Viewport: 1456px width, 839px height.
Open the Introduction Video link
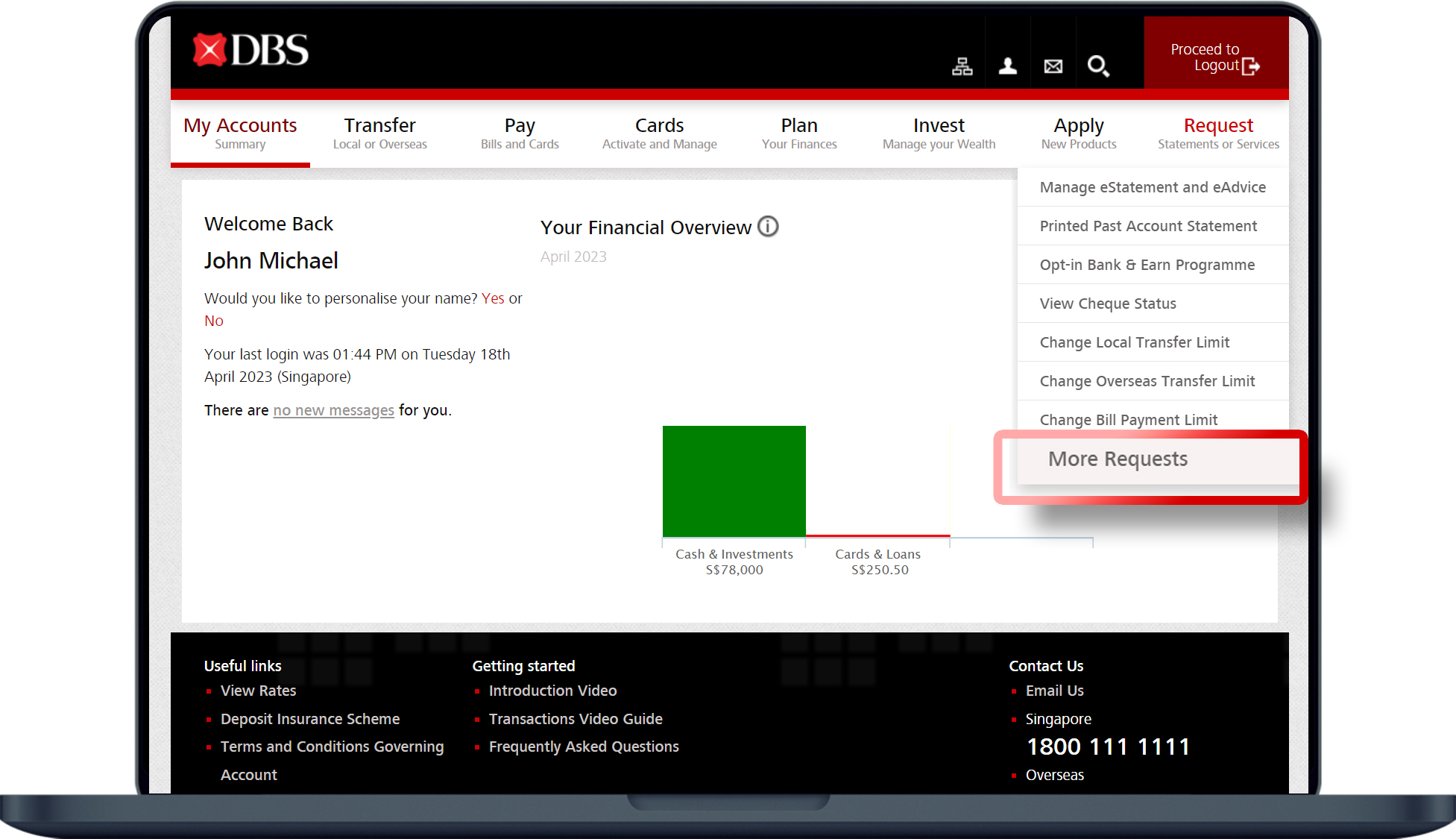552,691
